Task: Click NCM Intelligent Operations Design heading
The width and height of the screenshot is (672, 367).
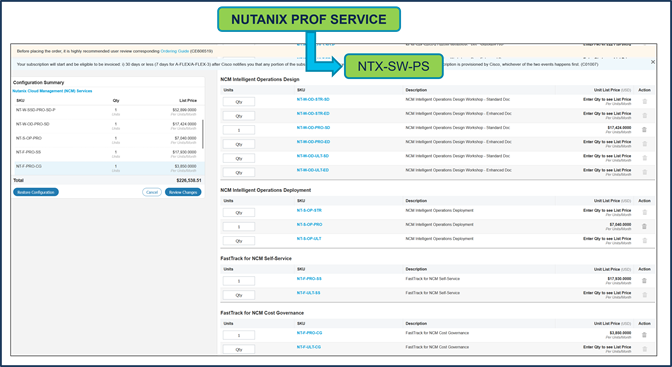Action: pos(260,79)
